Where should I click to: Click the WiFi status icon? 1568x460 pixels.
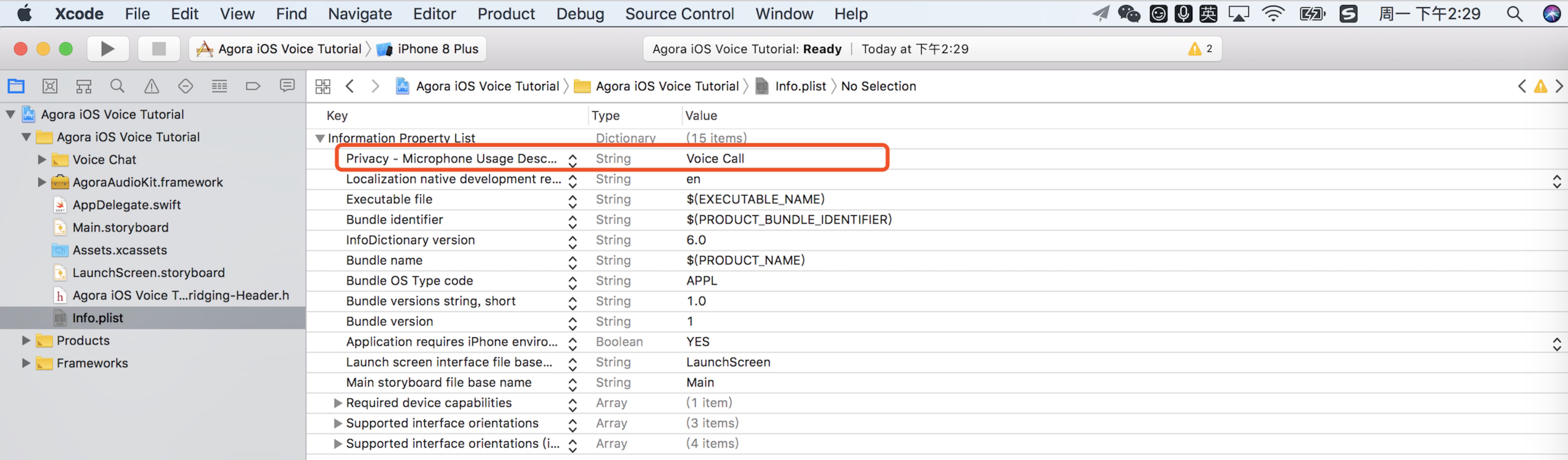[x=1273, y=13]
